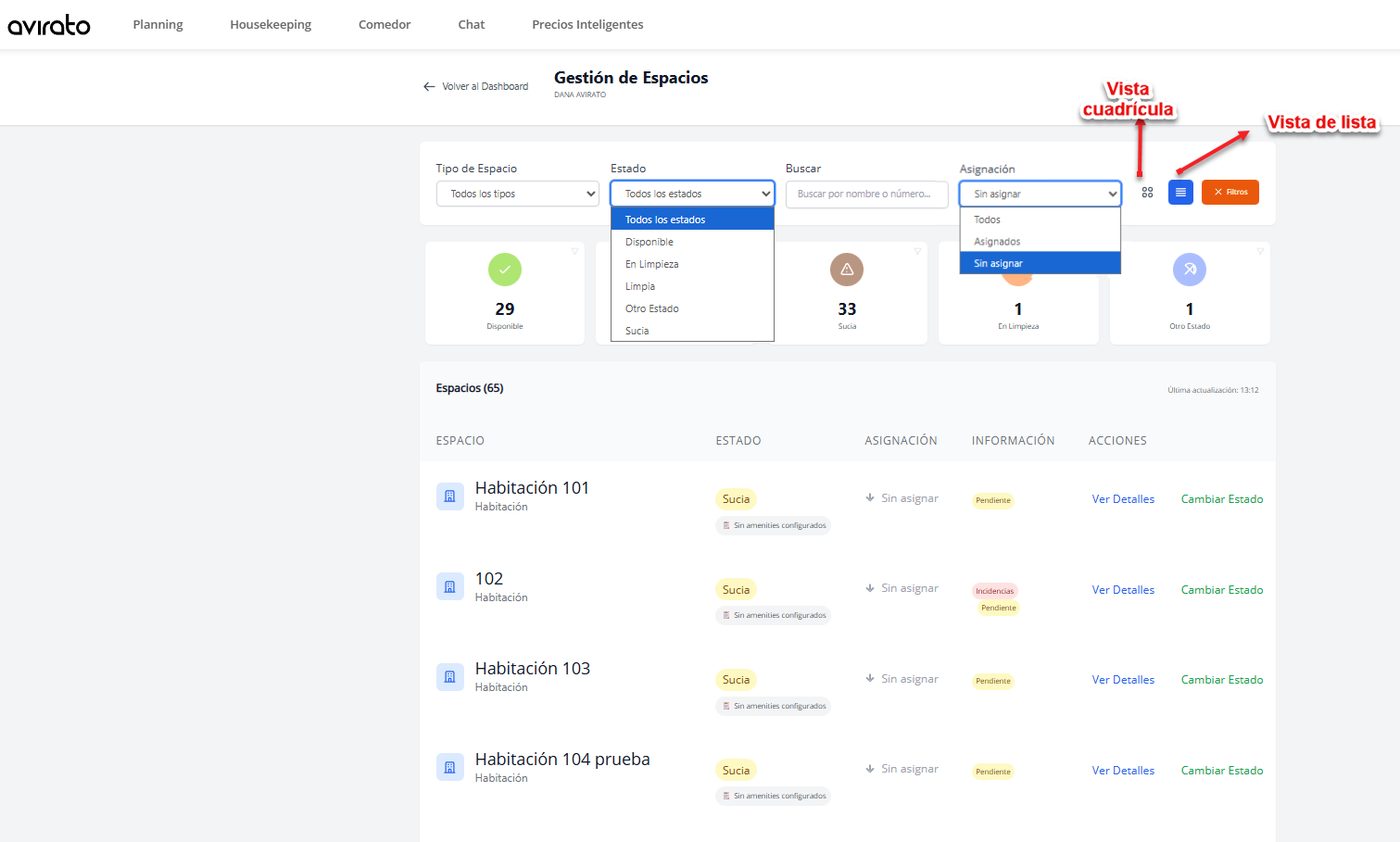Switch to list view icon
The image size is (1400, 842).
pos(1180,192)
